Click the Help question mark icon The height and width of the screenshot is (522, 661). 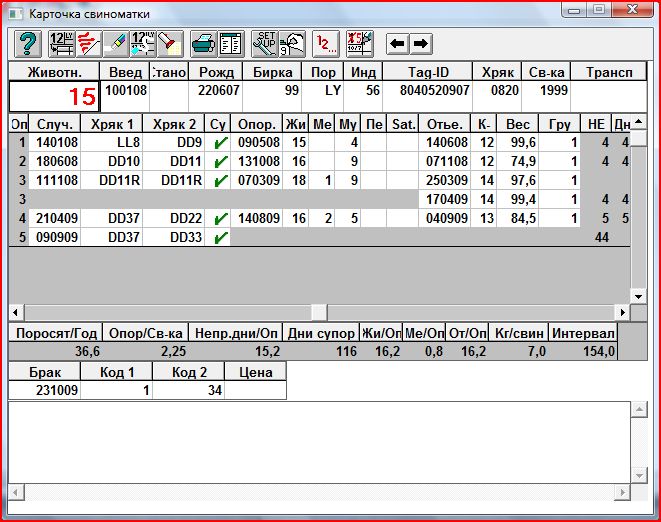click(28, 44)
